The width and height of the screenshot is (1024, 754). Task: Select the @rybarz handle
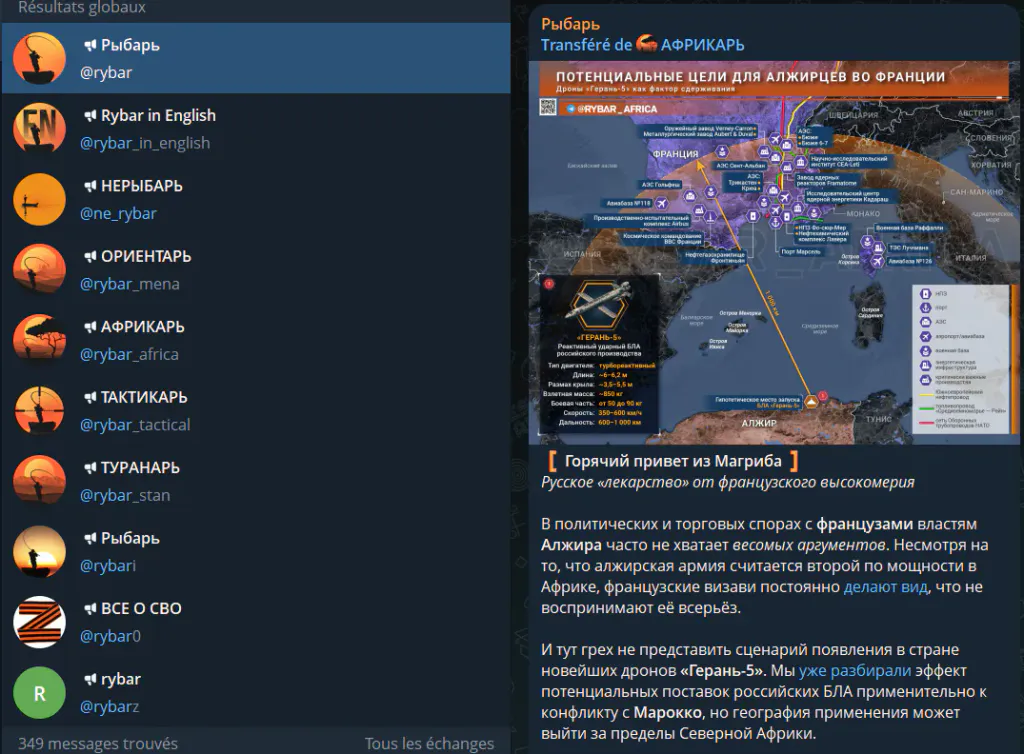point(109,707)
